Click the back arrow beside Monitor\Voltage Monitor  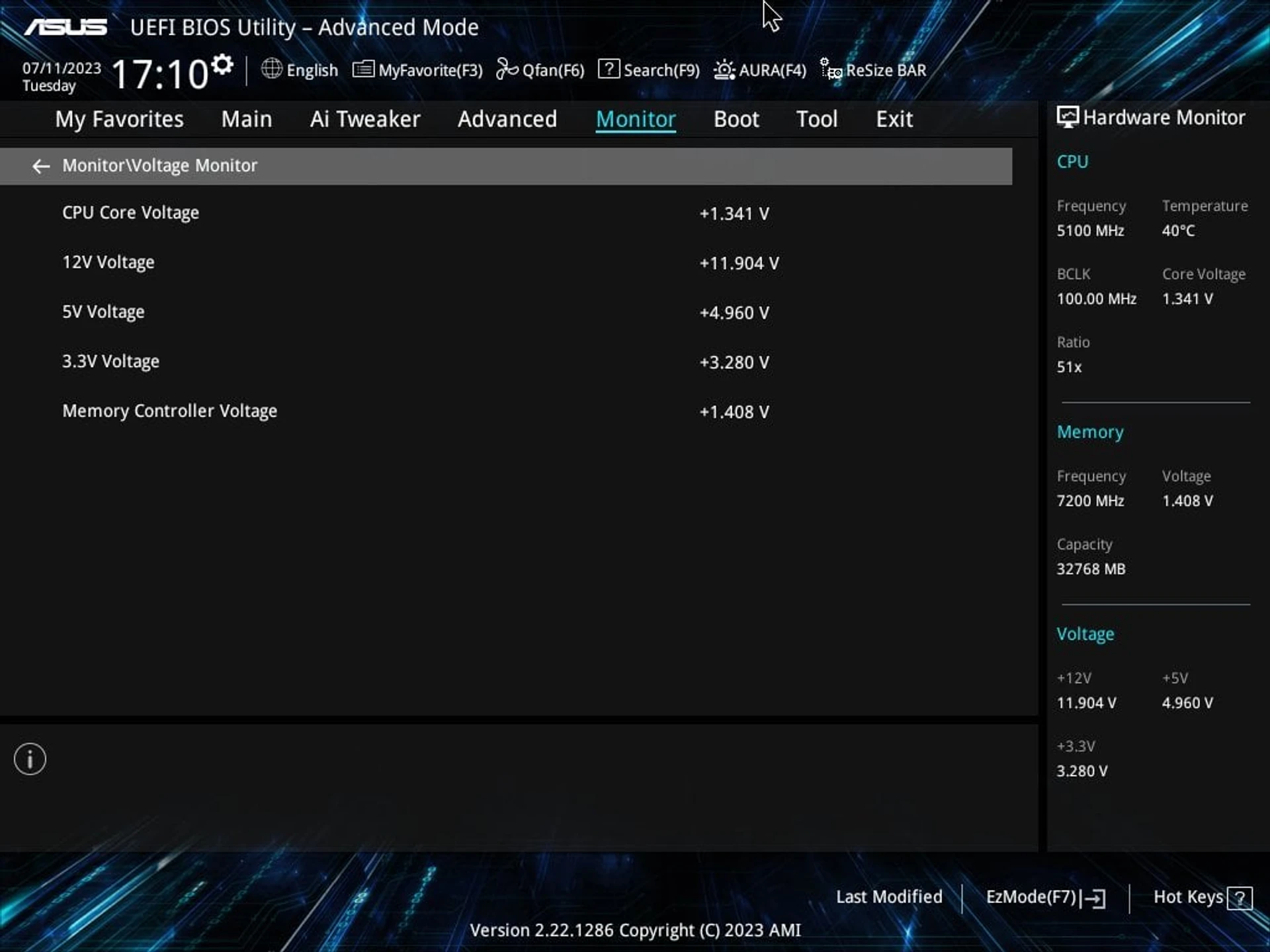tap(41, 166)
